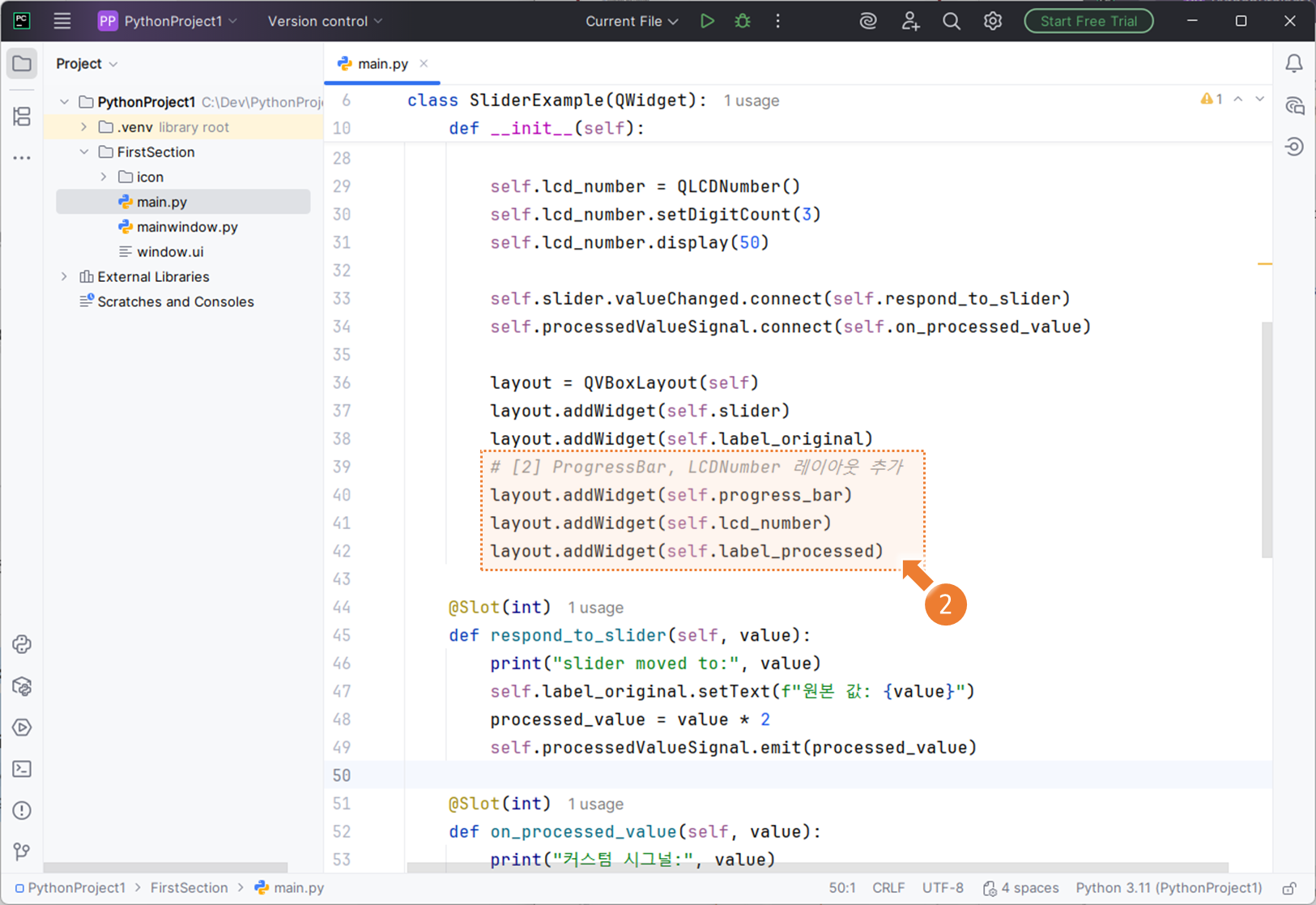The height and width of the screenshot is (905, 1316).
Task: Open Project view options dropdown
Action: click(x=87, y=64)
